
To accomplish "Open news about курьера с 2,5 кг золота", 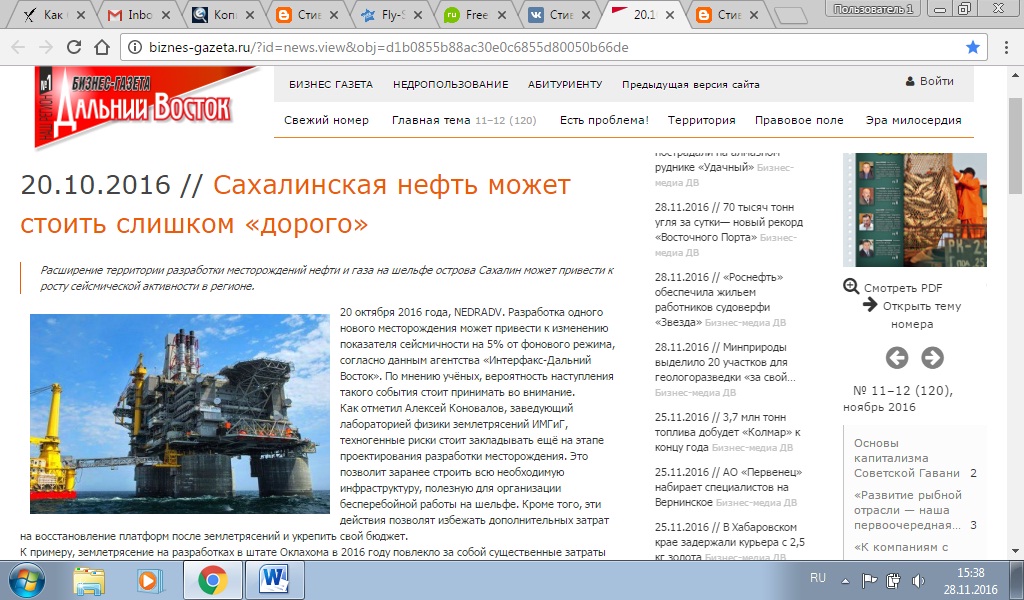I will pyautogui.click(x=729, y=542).
